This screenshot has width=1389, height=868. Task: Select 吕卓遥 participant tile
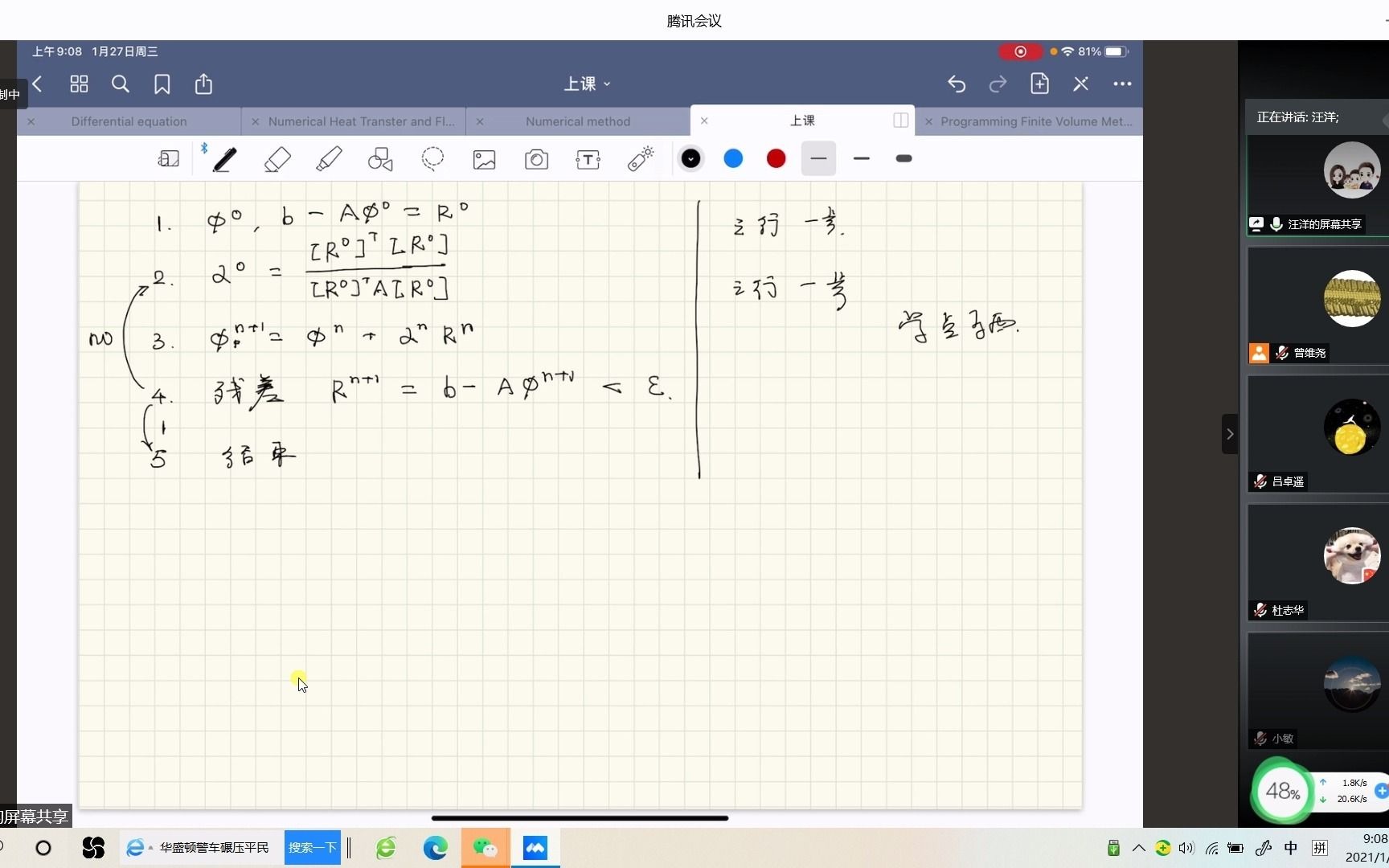click(1317, 434)
